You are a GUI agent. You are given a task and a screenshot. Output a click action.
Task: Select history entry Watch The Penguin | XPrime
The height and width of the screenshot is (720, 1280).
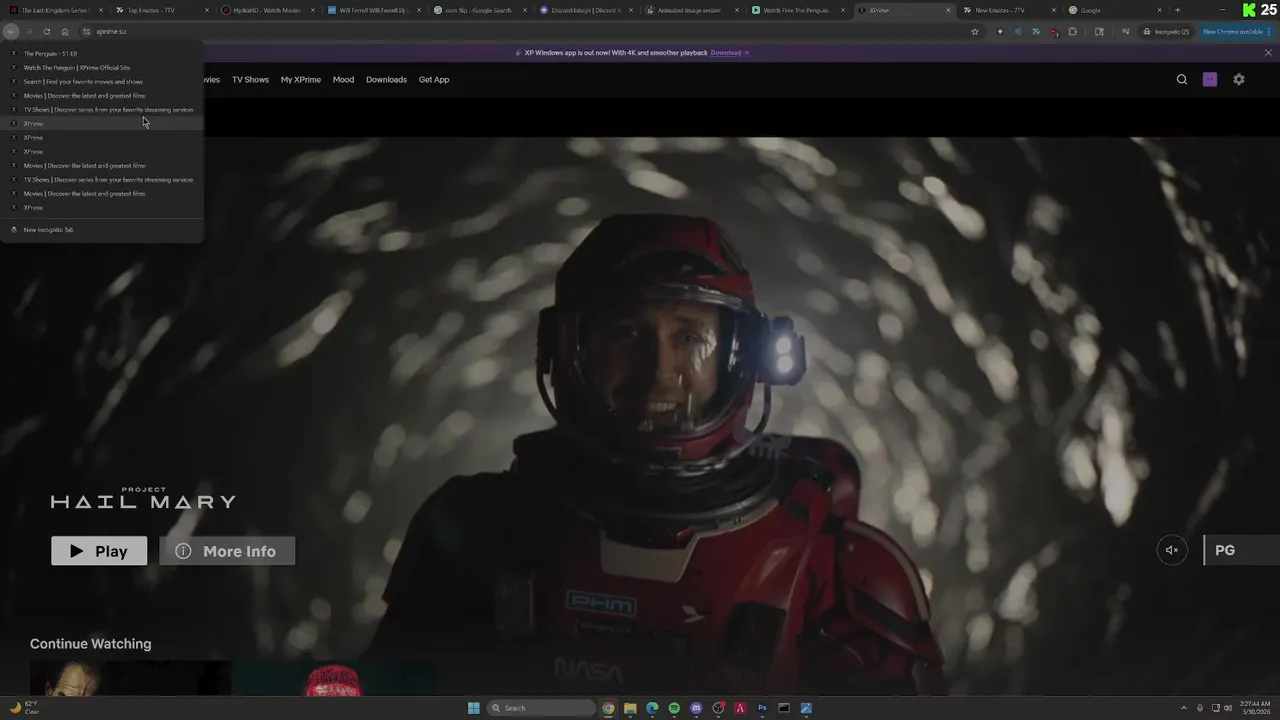tap(102, 67)
